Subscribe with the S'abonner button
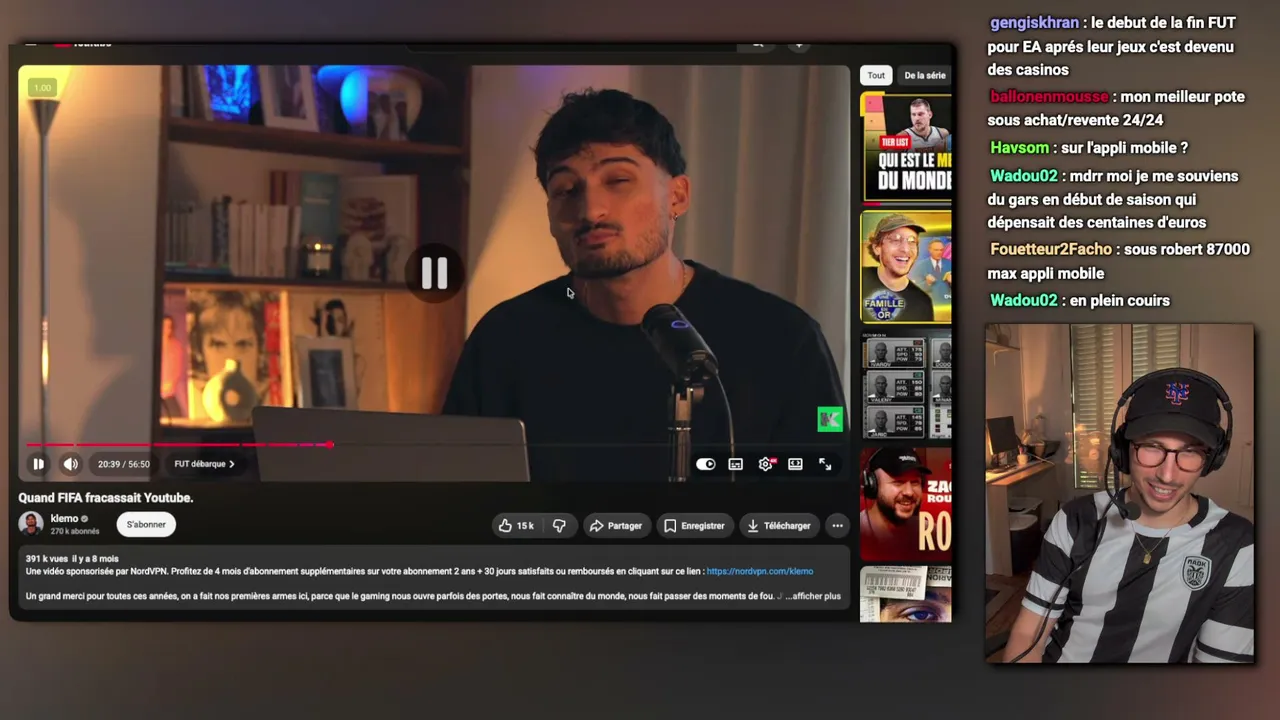Viewport: 1280px width, 720px height. point(146,524)
